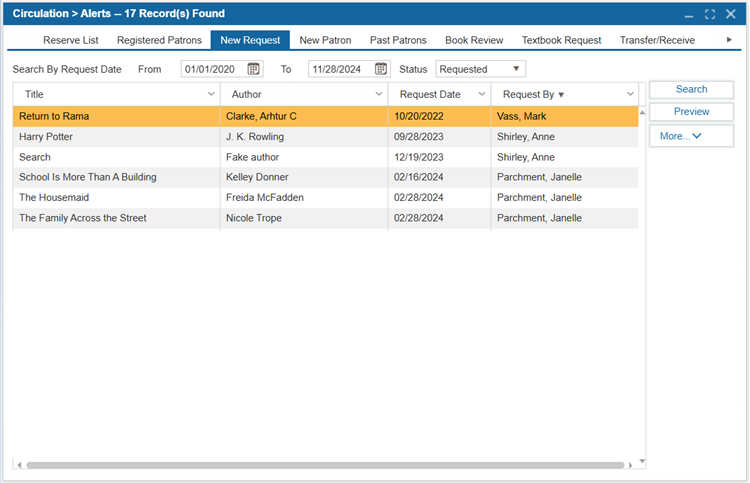Open the To date calendar picker
Viewport: 750px width, 483px height.
(x=381, y=69)
